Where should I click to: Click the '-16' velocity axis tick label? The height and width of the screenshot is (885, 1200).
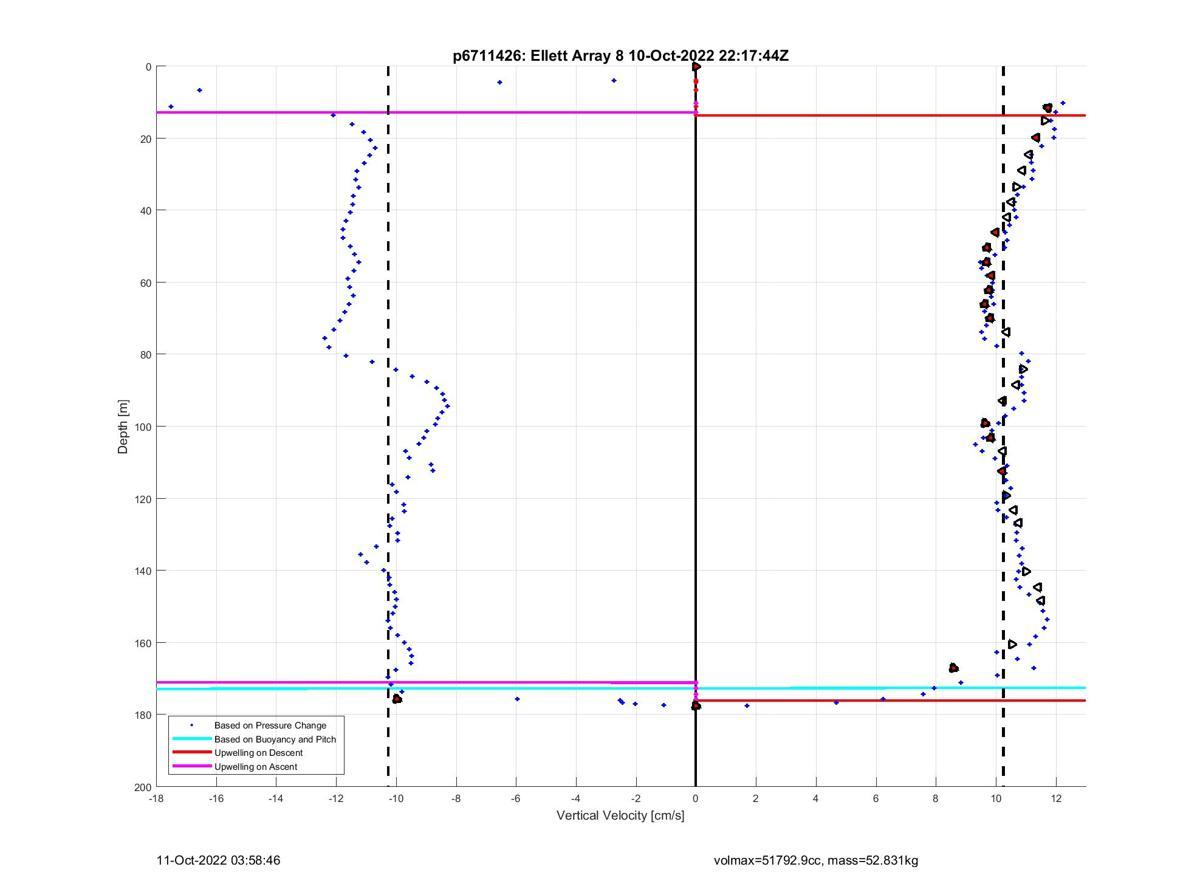tap(216, 798)
